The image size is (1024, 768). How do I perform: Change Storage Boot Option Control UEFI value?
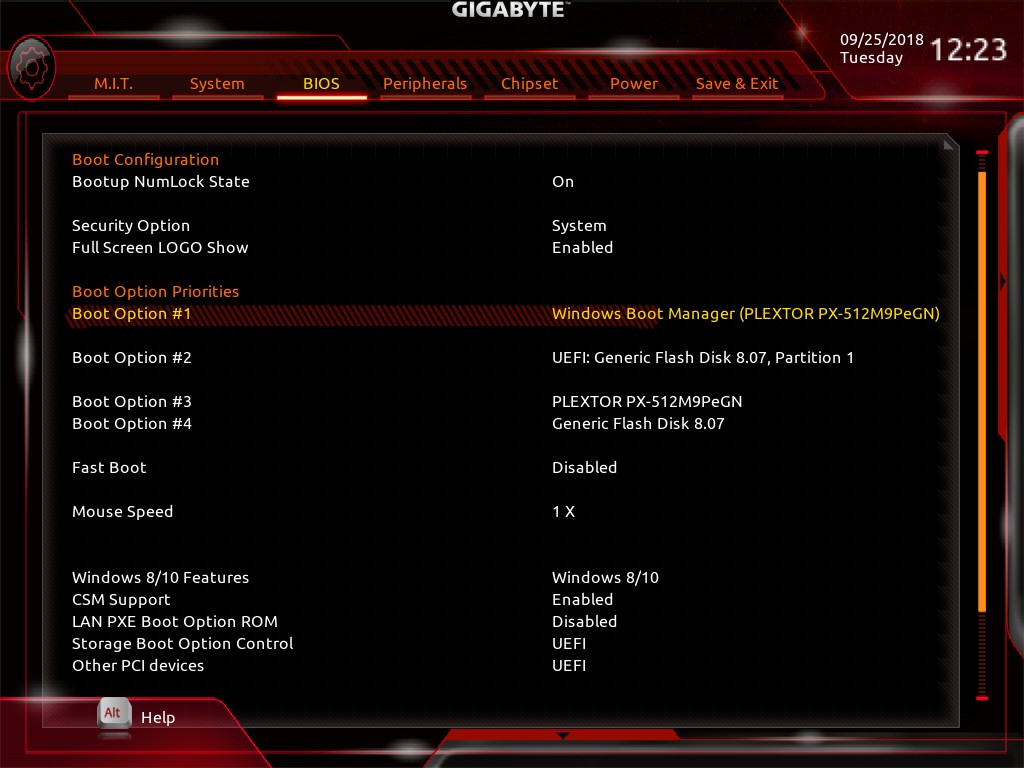(x=569, y=644)
